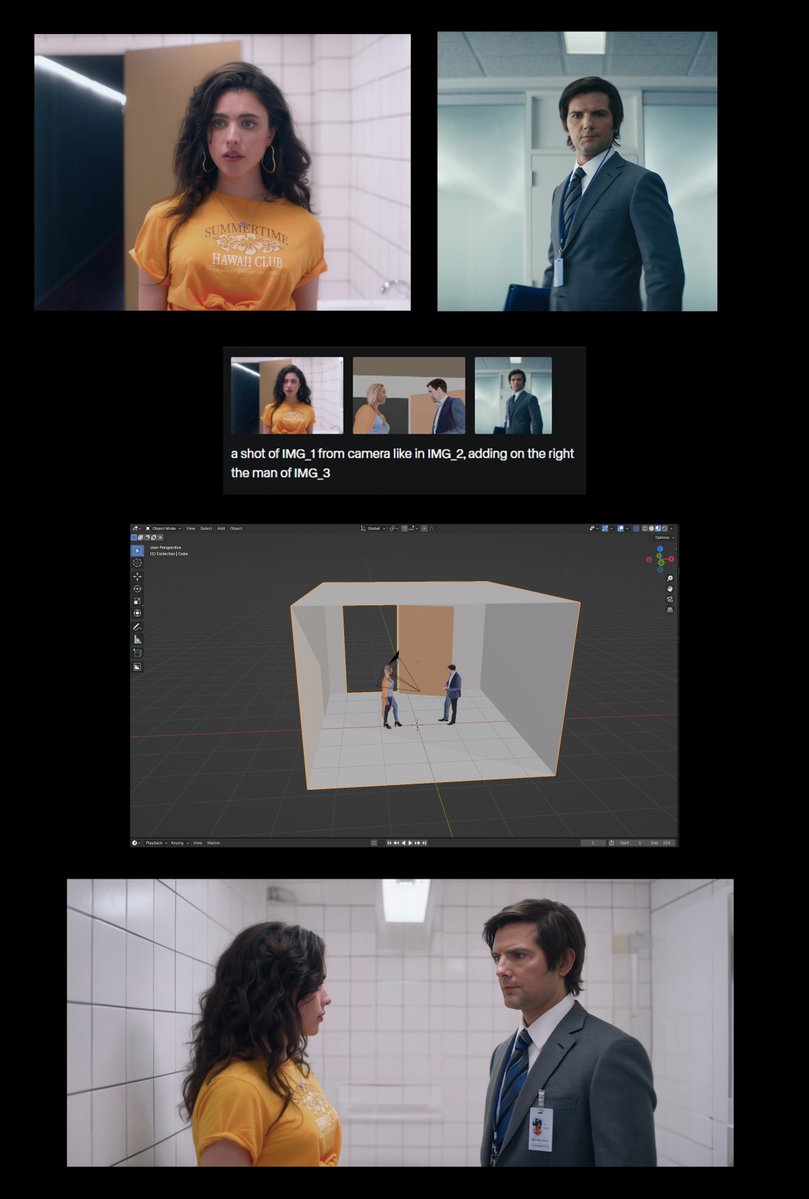Open the timeline View menu

pyautogui.click(x=197, y=843)
